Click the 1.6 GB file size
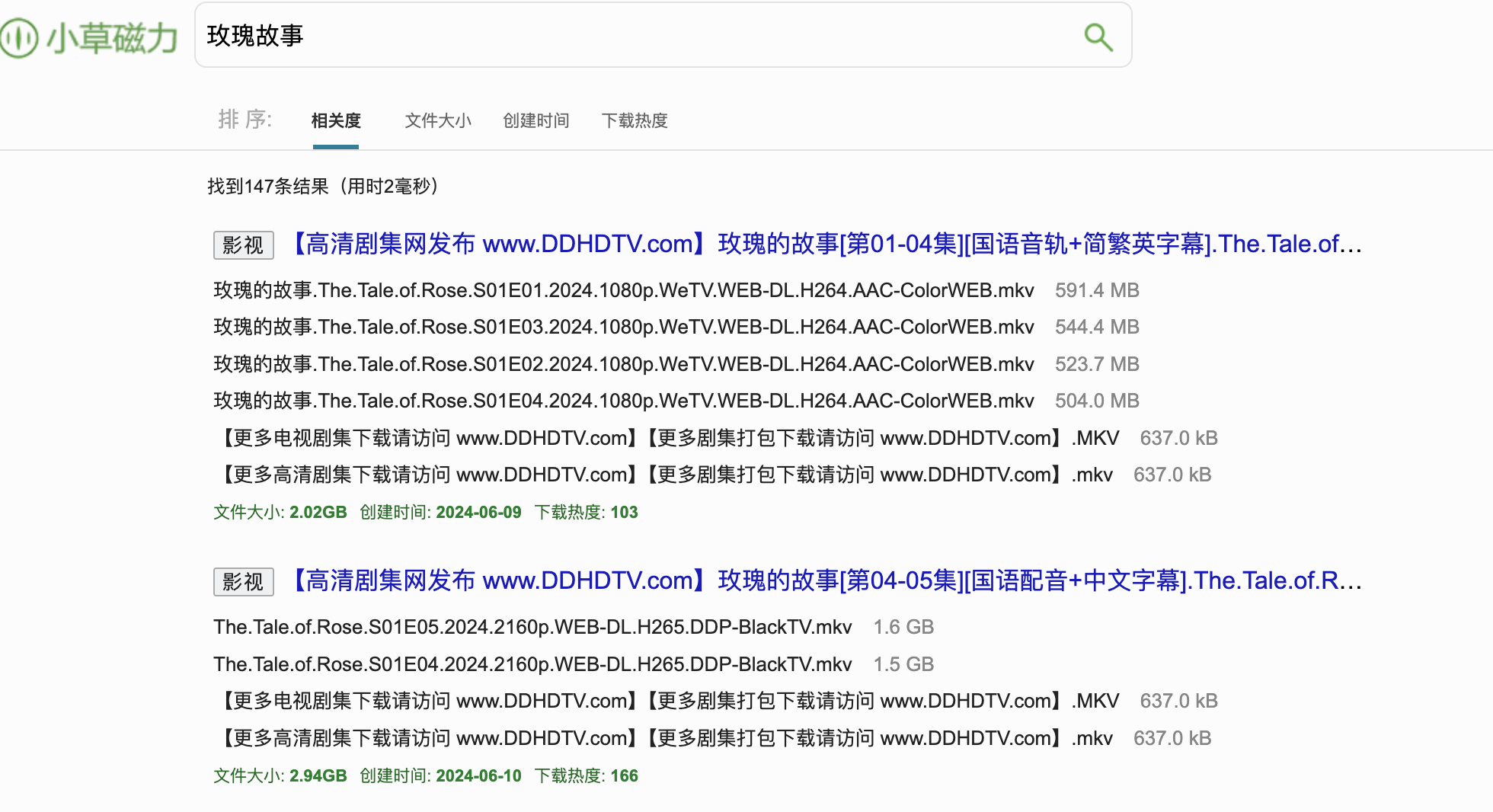Image resolution: width=1493 pixels, height=812 pixels. point(903,627)
